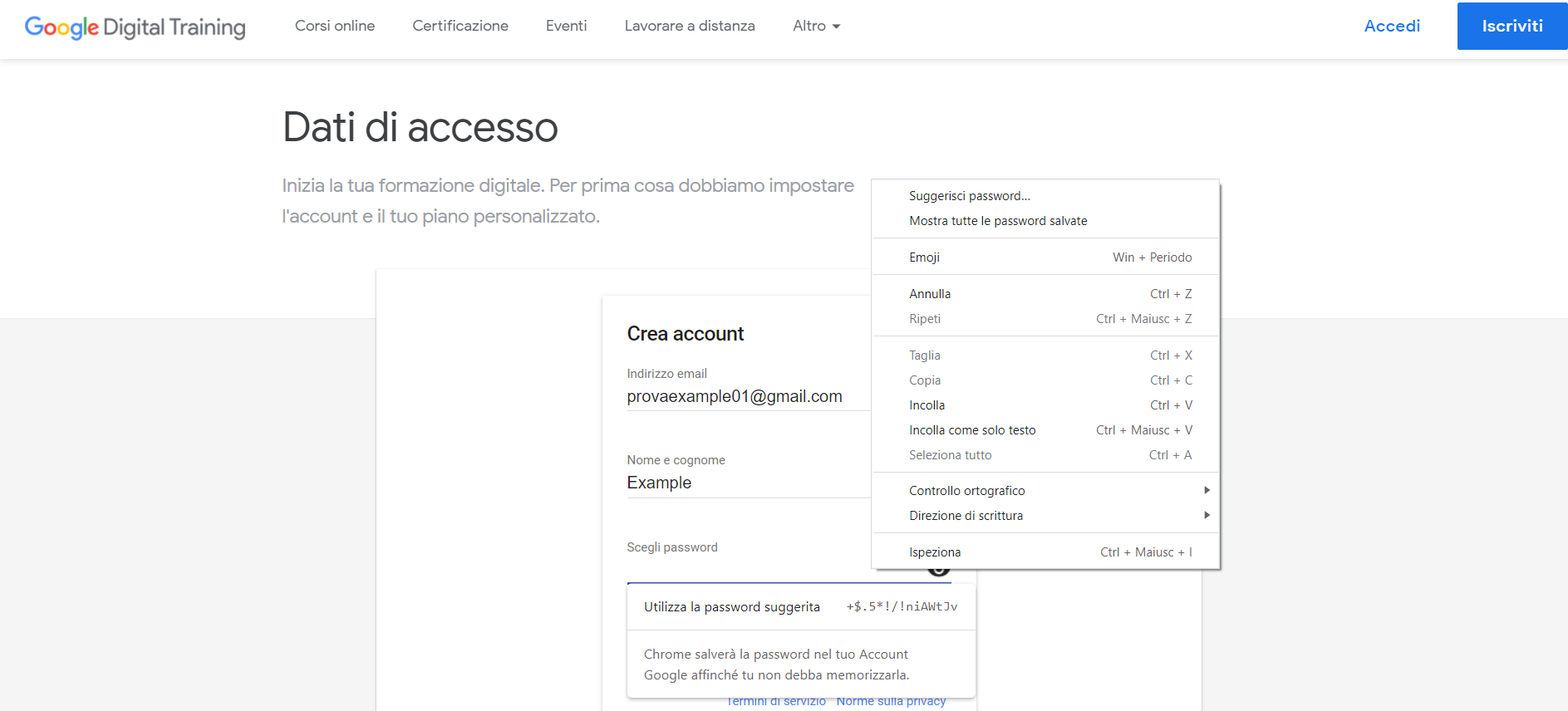Go to Certificazione page
Image resolution: width=1568 pixels, height=711 pixels.
460,26
